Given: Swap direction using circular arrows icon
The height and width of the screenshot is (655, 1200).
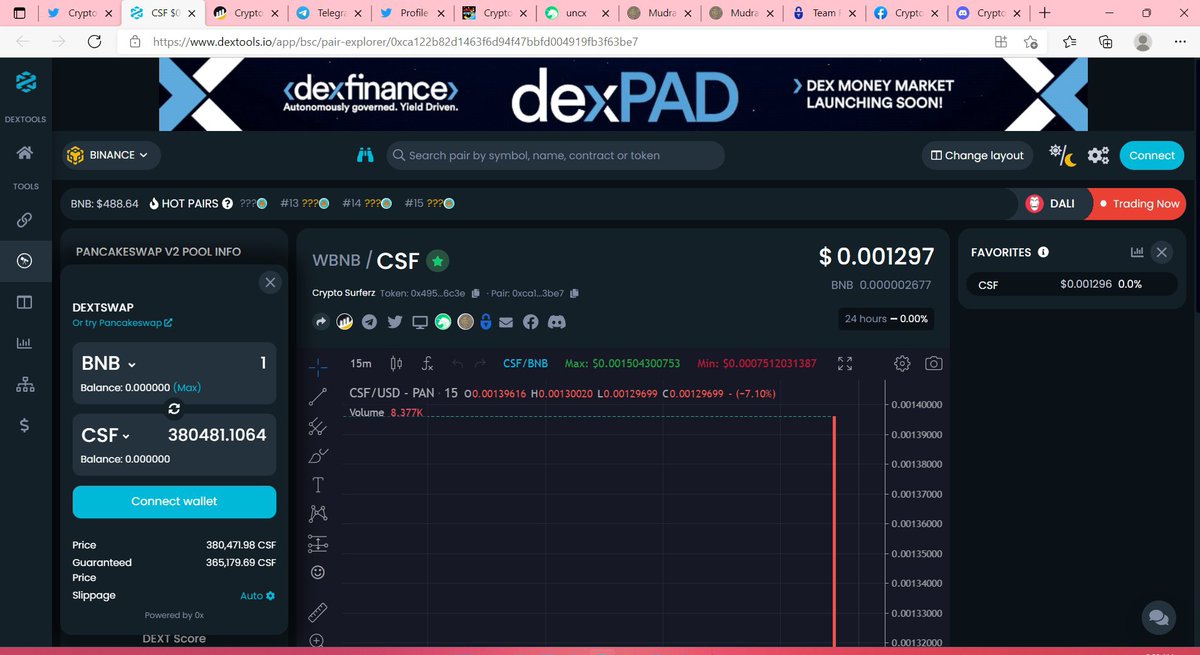Looking at the screenshot, I should (x=174, y=409).
